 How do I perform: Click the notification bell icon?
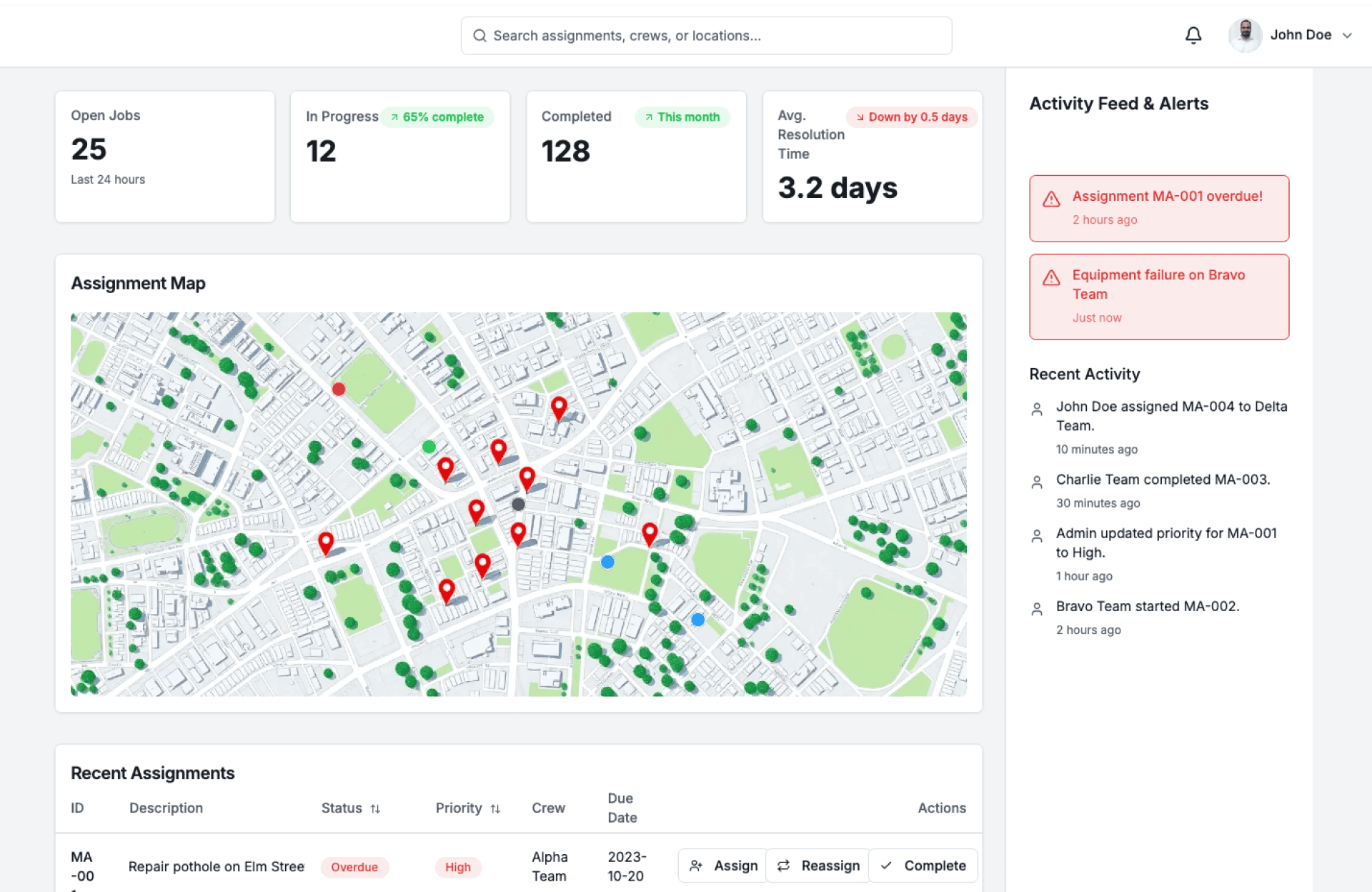point(1193,35)
